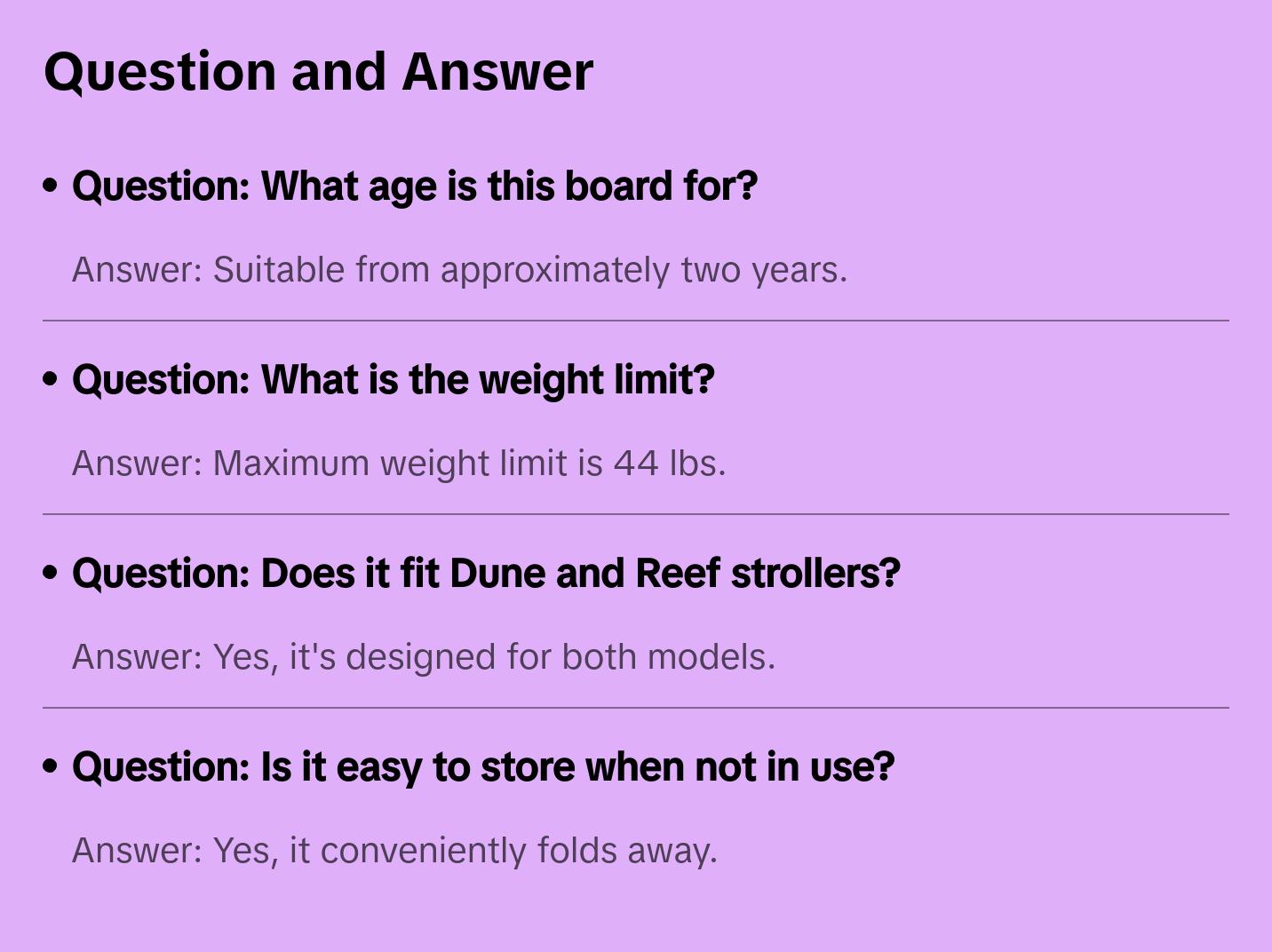Click the answer about folding away

point(394,851)
